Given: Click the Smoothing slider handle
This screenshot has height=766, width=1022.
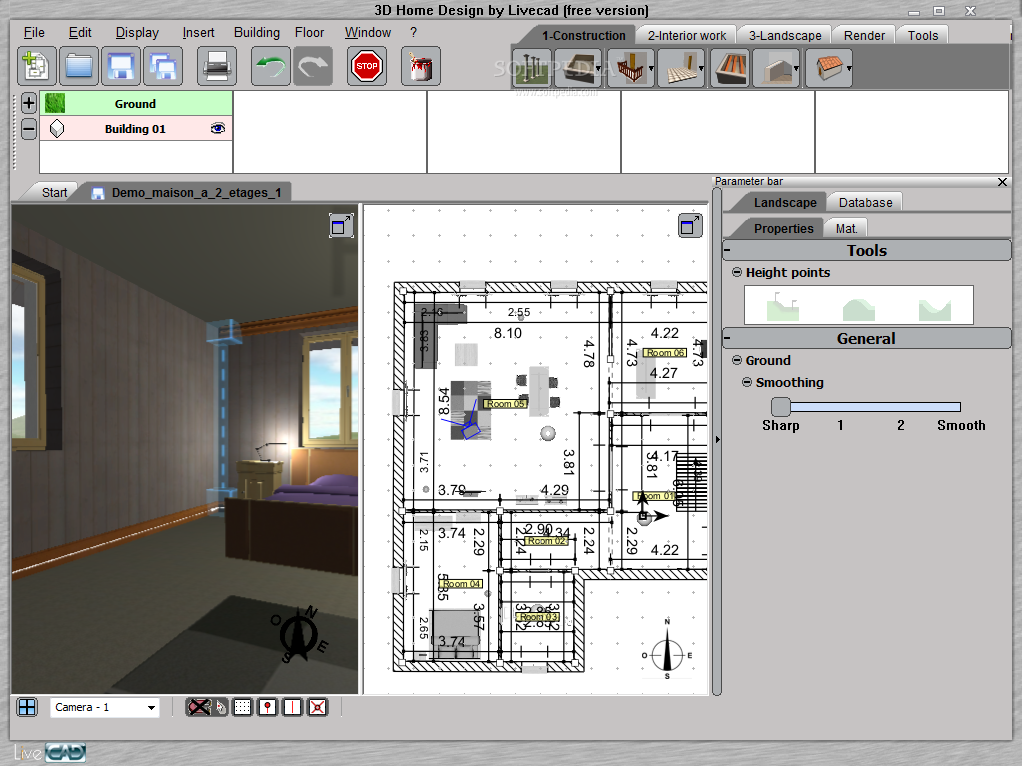Looking at the screenshot, I should coord(780,407).
